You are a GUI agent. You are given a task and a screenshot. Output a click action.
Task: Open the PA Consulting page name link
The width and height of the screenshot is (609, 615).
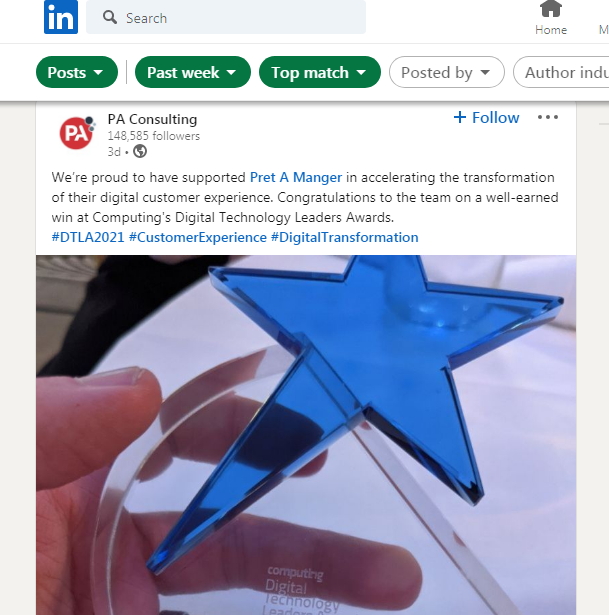coord(152,119)
